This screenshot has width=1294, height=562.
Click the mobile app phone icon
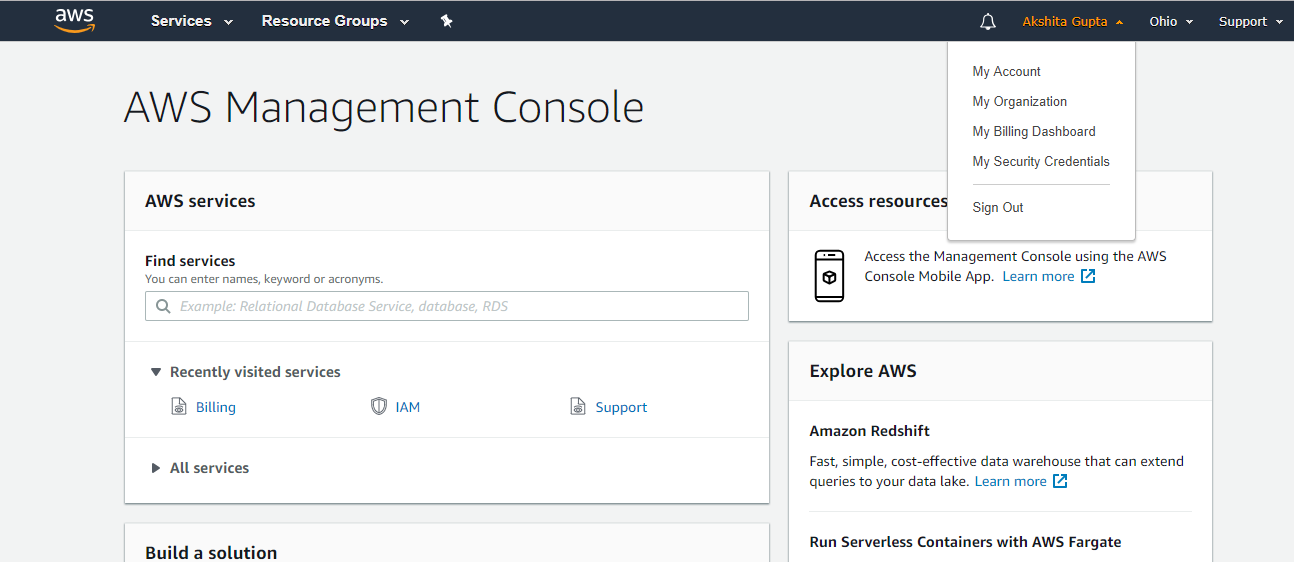point(829,276)
